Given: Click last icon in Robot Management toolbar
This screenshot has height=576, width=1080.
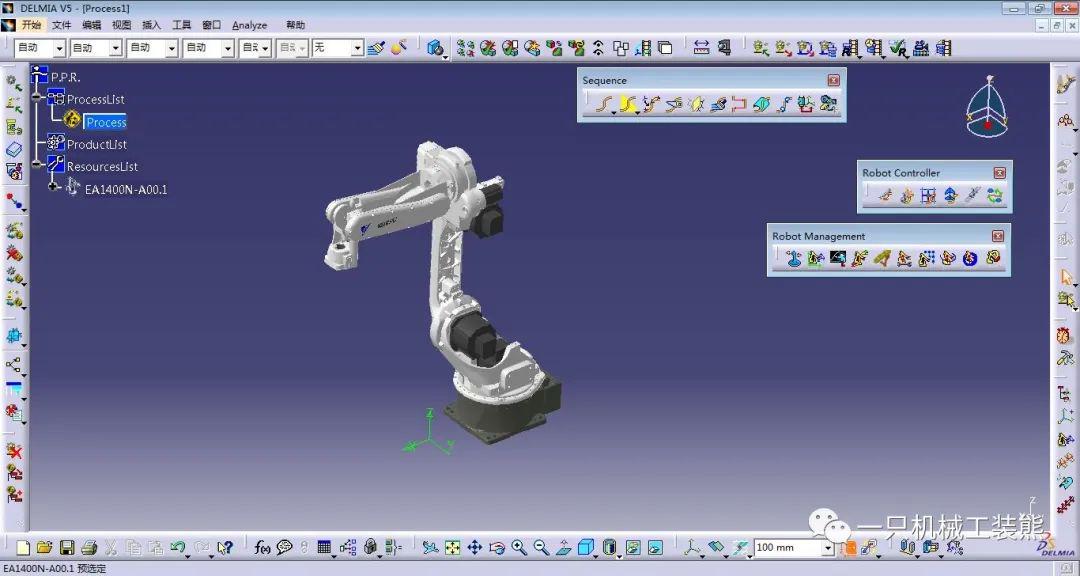Looking at the screenshot, I should point(993,258).
